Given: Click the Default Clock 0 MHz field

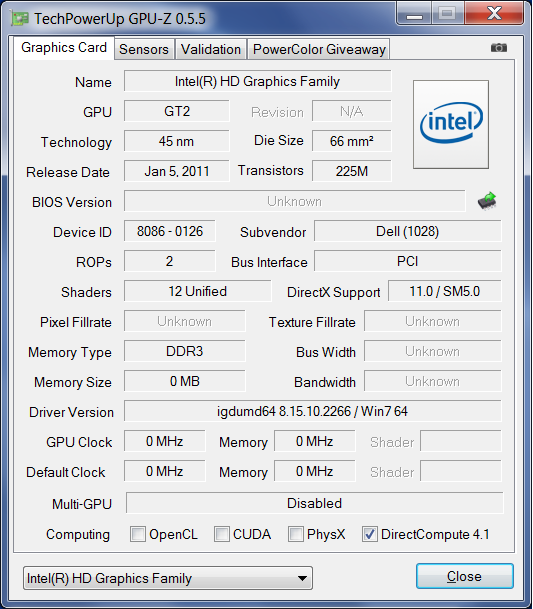Looking at the screenshot, I should [165, 471].
